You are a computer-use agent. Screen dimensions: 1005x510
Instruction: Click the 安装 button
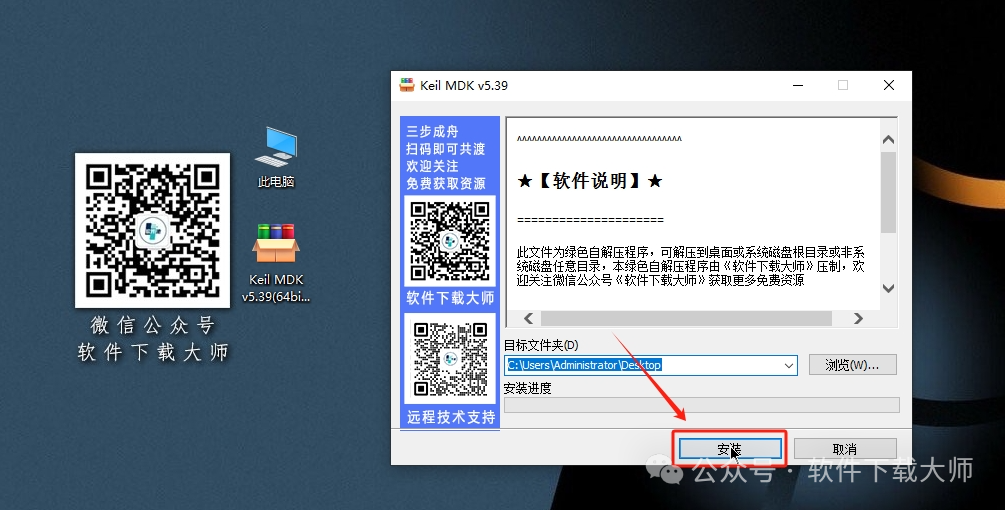pyautogui.click(x=730, y=449)
